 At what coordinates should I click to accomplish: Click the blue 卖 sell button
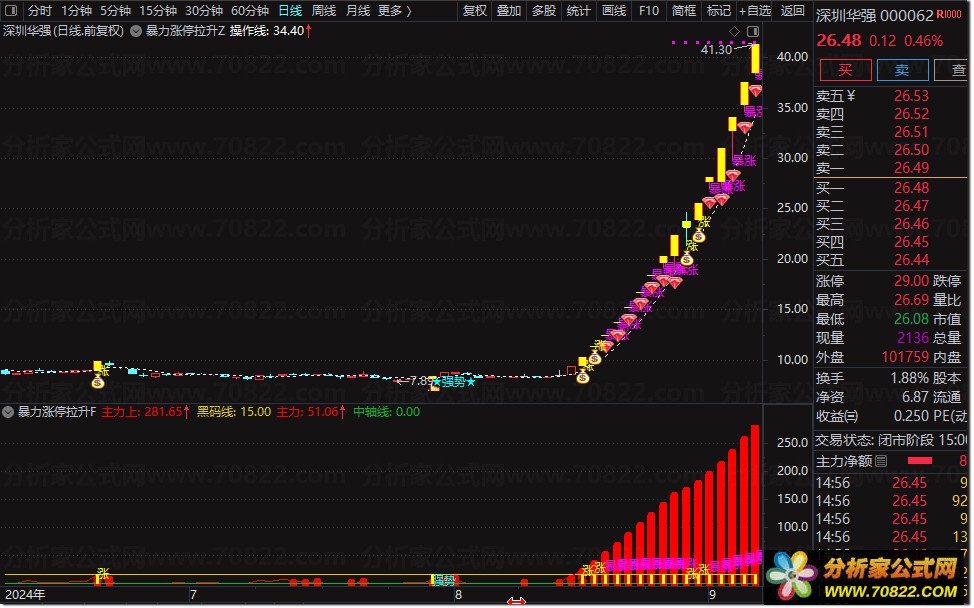coord(903,70)
